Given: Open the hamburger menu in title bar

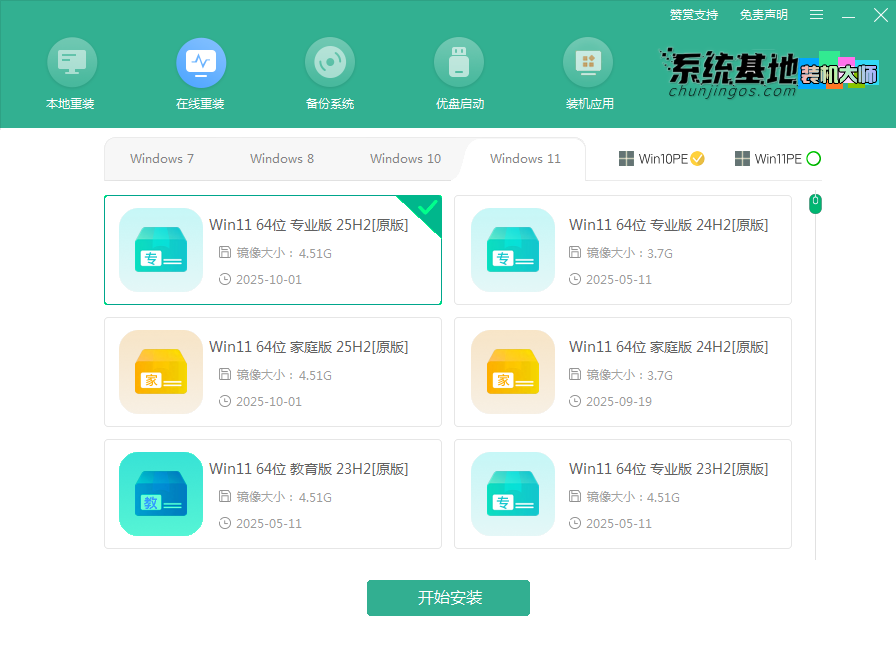Looking at the screenshot, I should click(817, 15).
